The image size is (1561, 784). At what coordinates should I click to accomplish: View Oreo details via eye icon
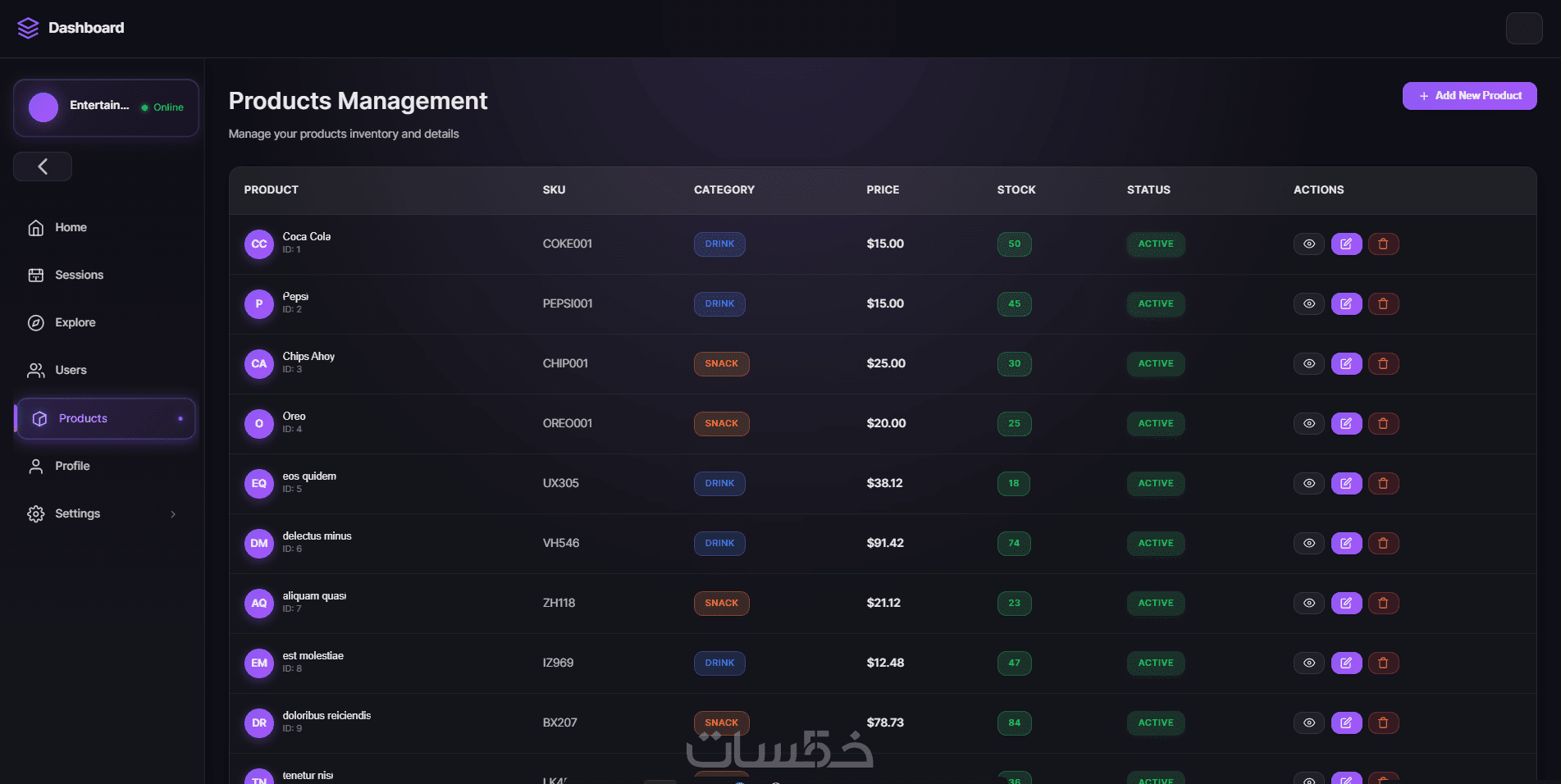[1309, 423]
